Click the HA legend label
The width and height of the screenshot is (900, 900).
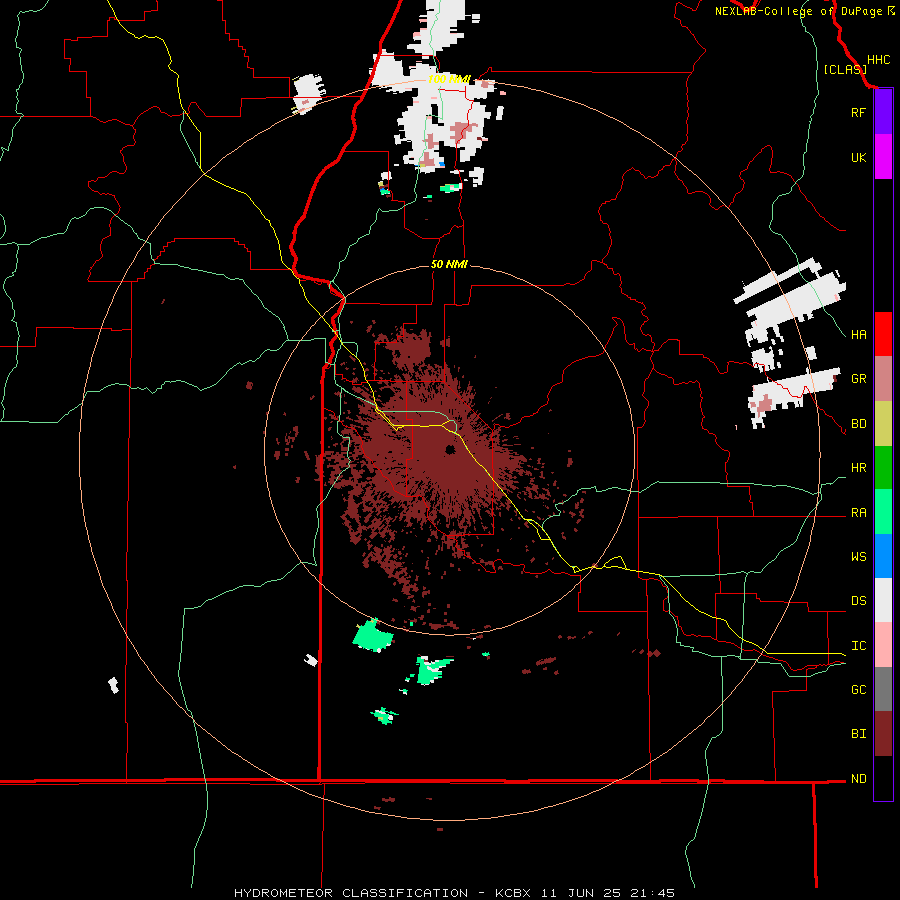pyautogui.click(x=858, y=335)
